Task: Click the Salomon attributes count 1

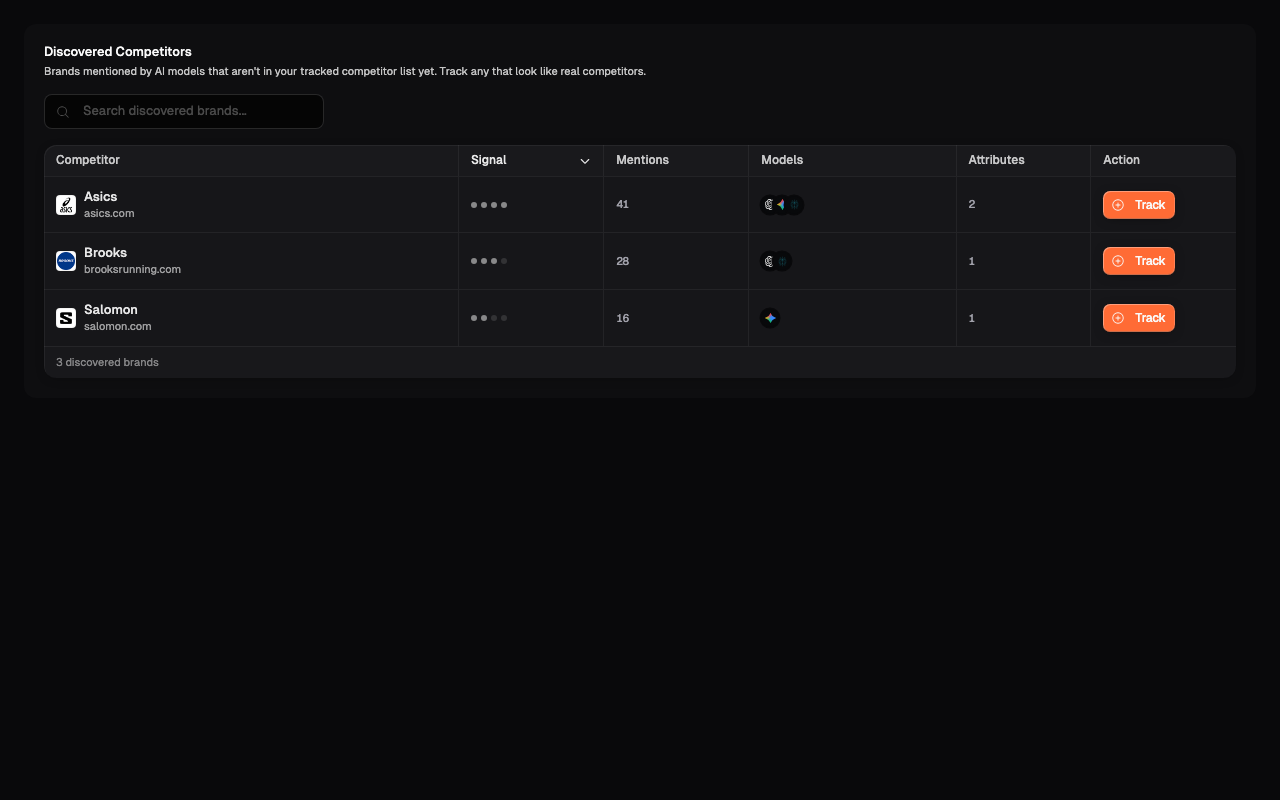Action: pyautogui.click(x=971, y=318)
